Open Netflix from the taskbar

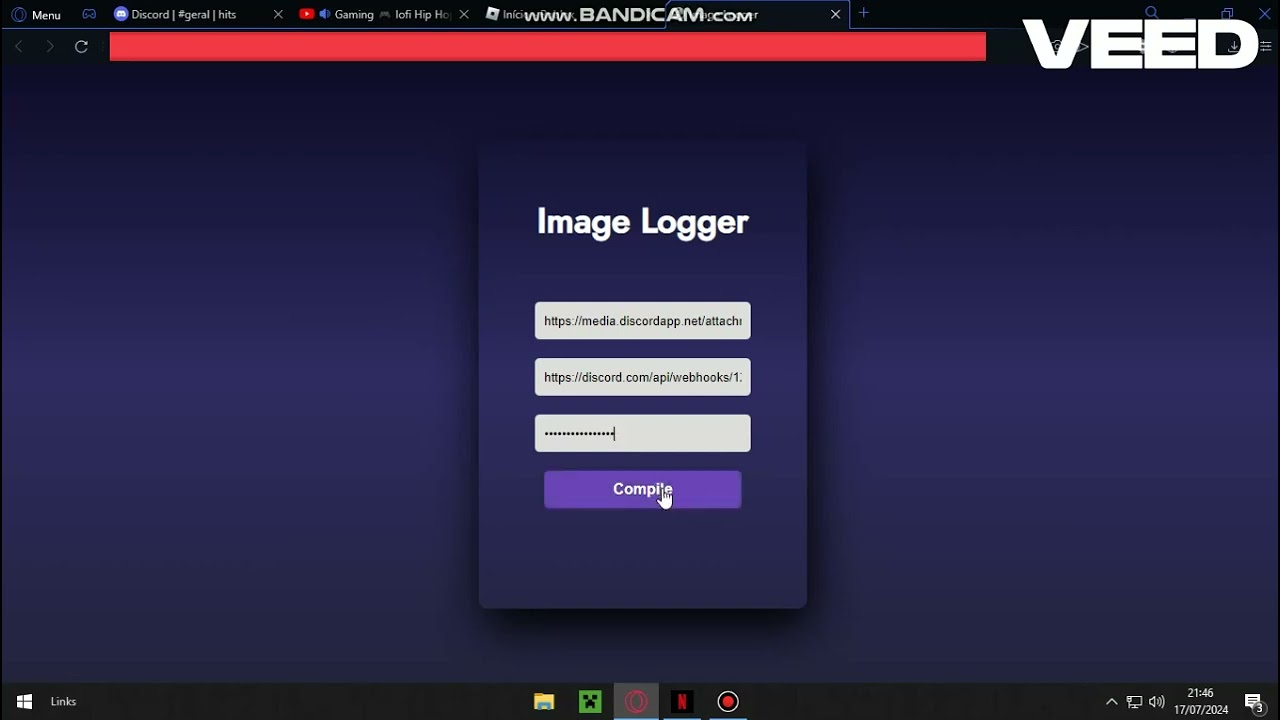682,702
